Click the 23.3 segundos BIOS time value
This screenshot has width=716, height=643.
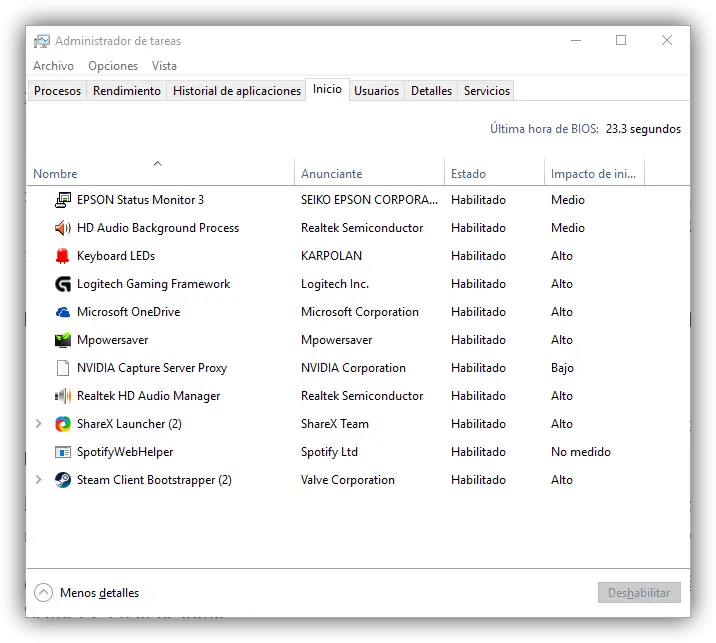click(643, 129)
